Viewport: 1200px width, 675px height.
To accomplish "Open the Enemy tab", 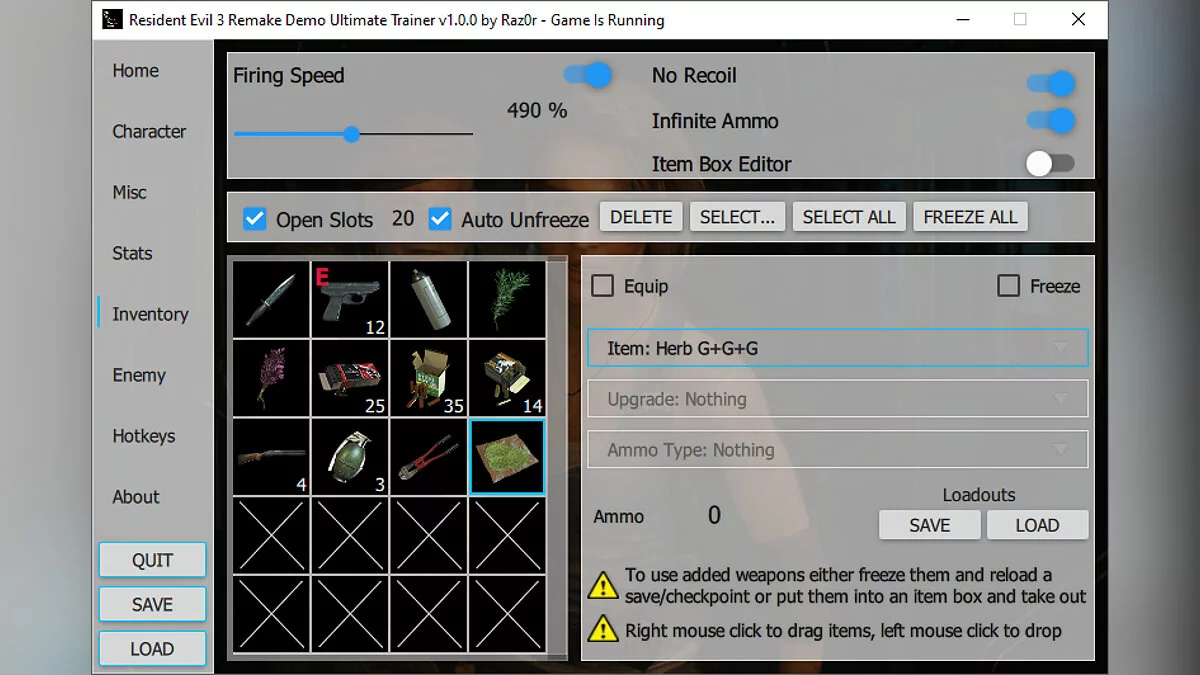I will tap(139, 376).
